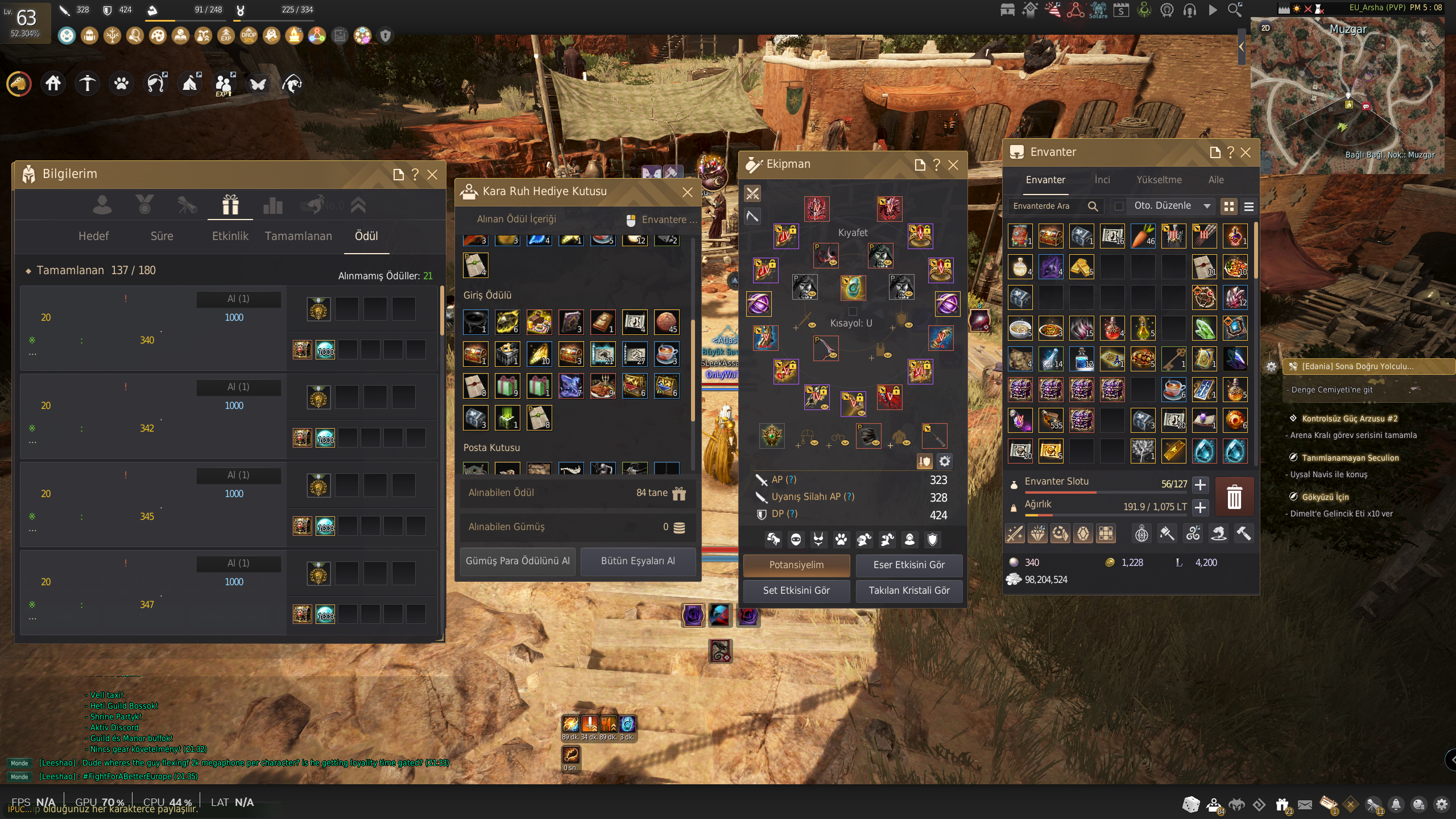The image size is (1456, 819).
Task: Open the home icon in the top-left quick menu
Action: [x=53, y=84]
